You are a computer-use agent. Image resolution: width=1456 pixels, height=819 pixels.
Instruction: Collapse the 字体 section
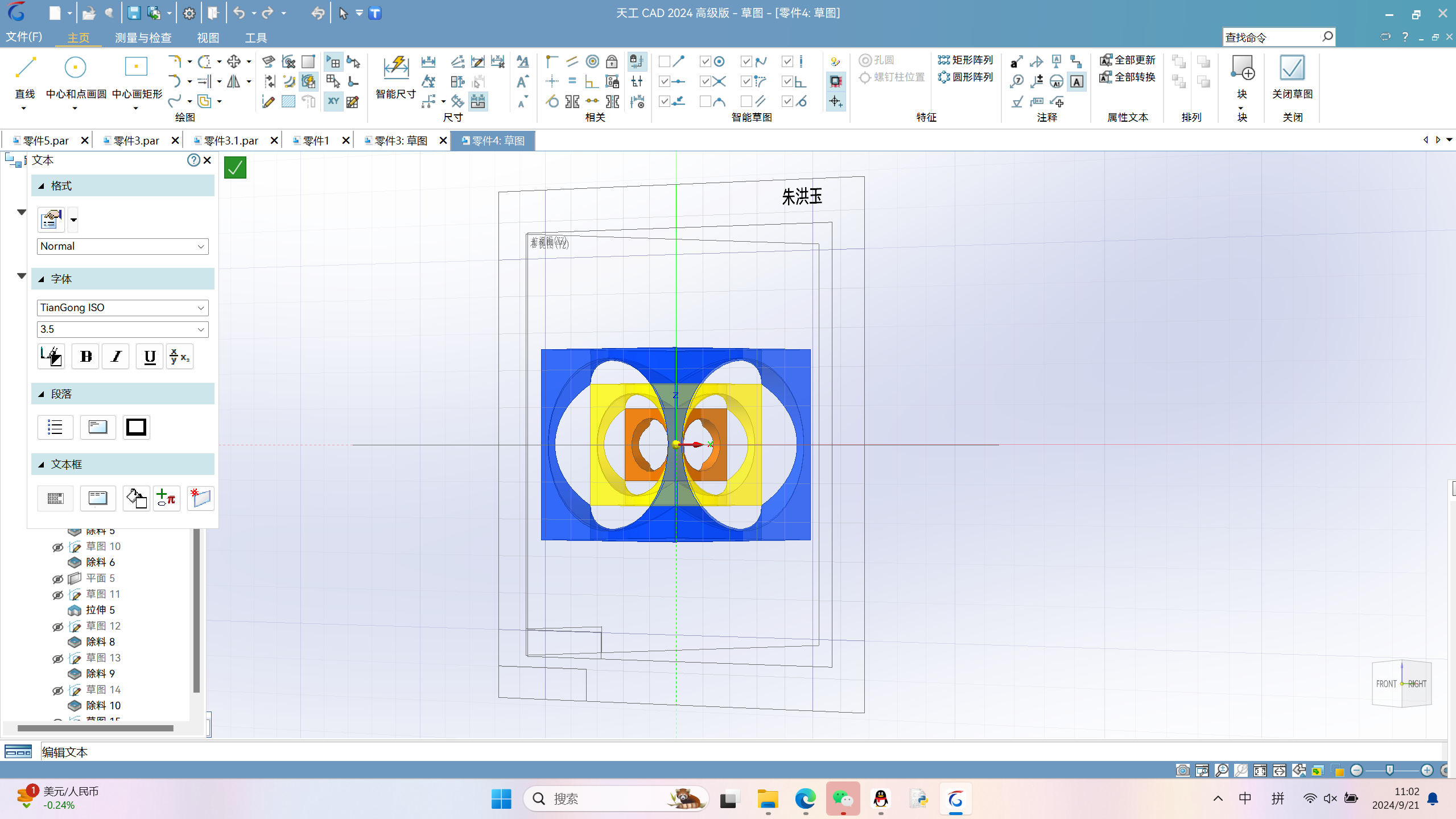tap(41, 279)
